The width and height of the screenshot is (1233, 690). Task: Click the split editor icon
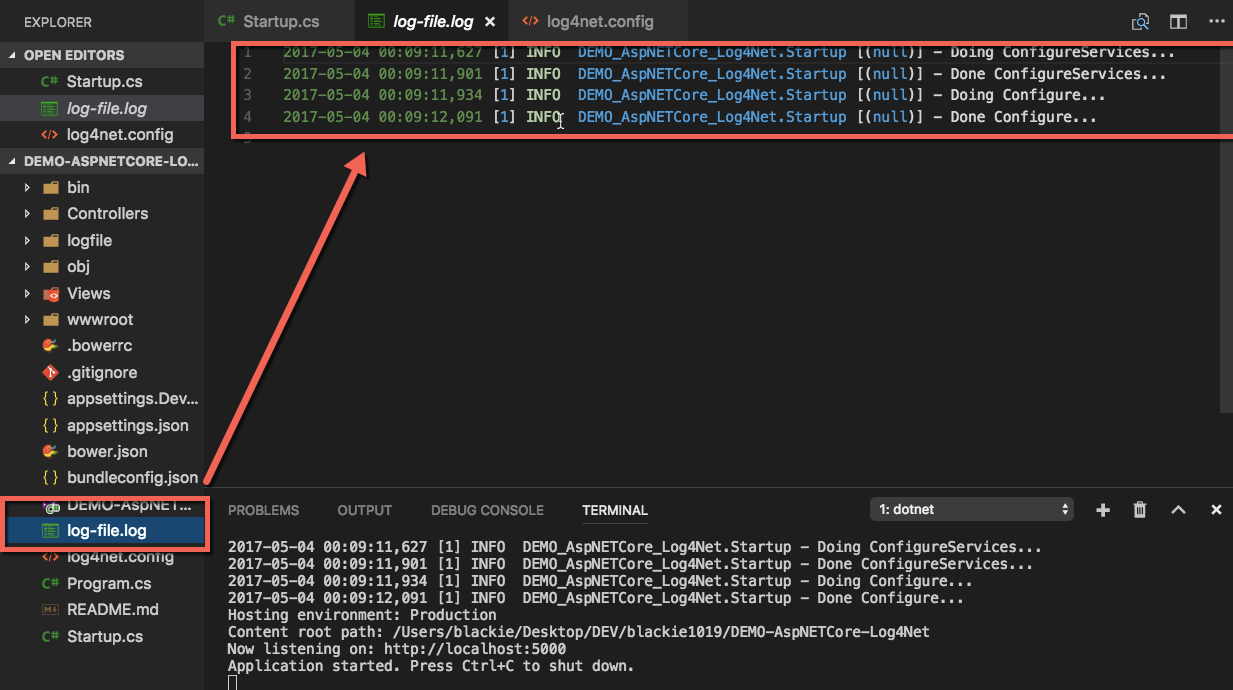[x=1178, y=21]
